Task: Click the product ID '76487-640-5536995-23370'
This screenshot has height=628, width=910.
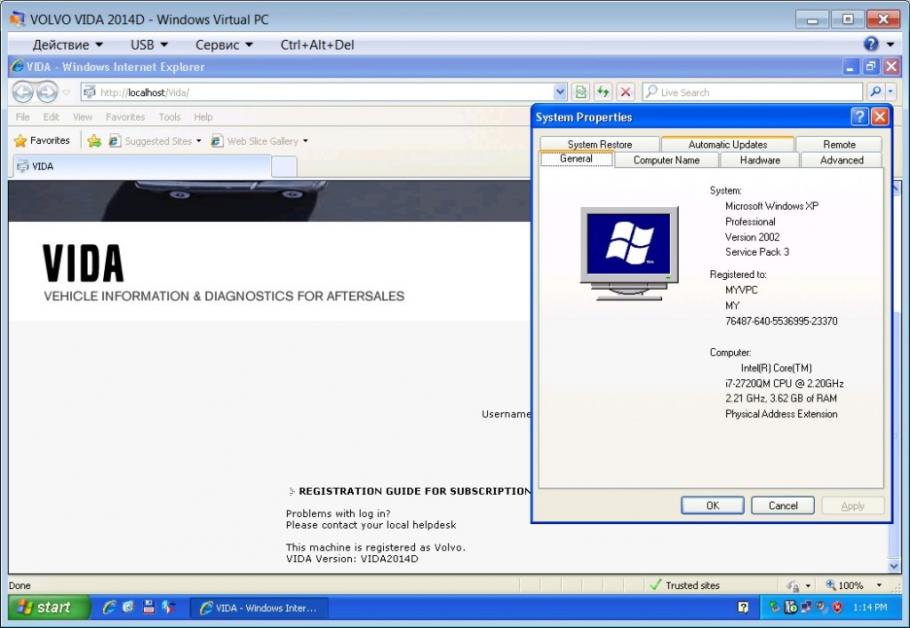Action: pyautogui.click(x=781, y=321)
